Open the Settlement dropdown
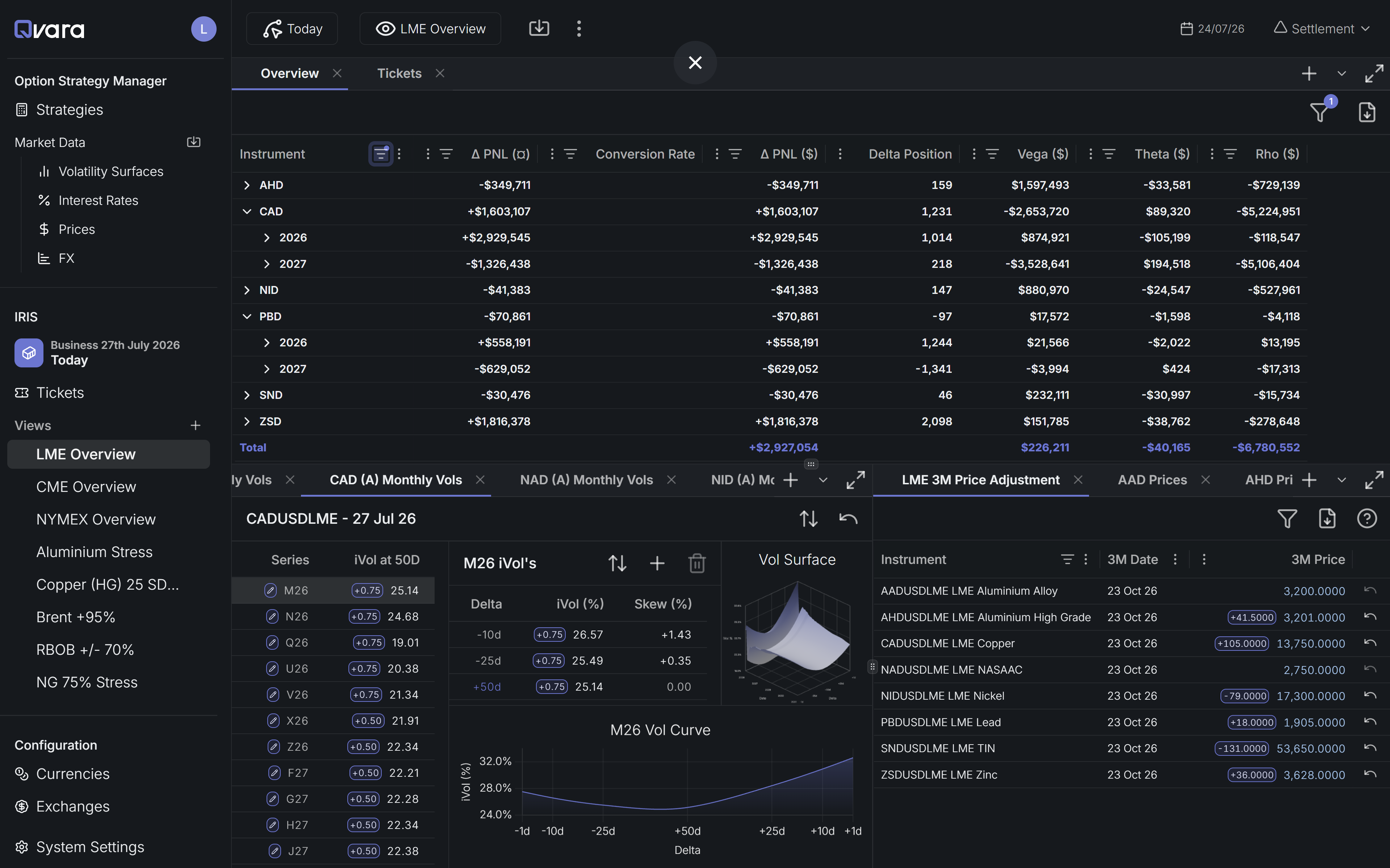Screen dimensions: 1390x868 click(x=1322, y=29)
